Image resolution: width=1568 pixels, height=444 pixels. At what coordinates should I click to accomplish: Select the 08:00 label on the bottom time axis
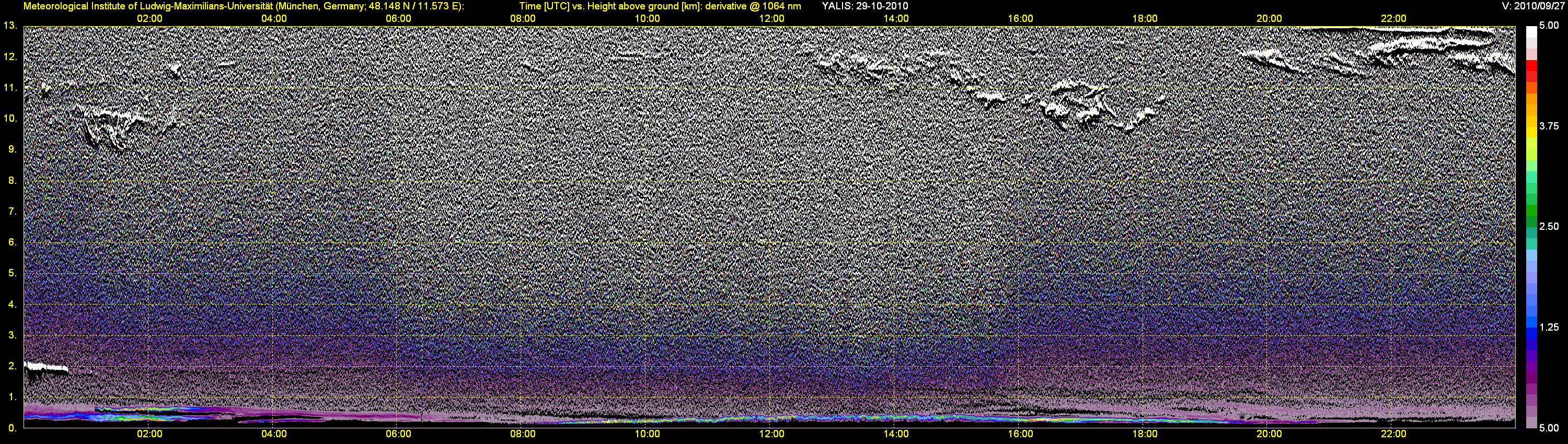click(x=523, y=434)
